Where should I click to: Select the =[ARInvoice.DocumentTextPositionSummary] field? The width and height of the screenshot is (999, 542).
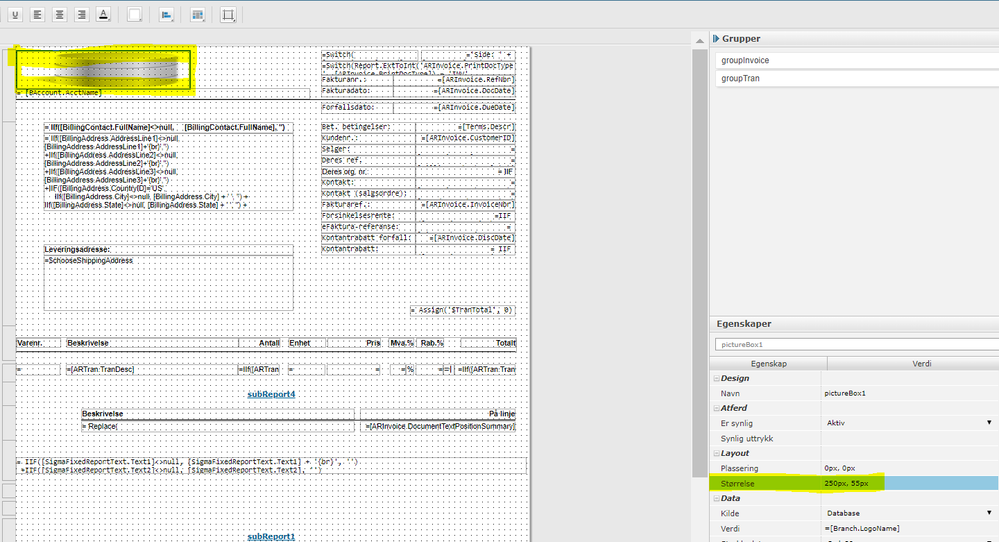click(438, 427)
